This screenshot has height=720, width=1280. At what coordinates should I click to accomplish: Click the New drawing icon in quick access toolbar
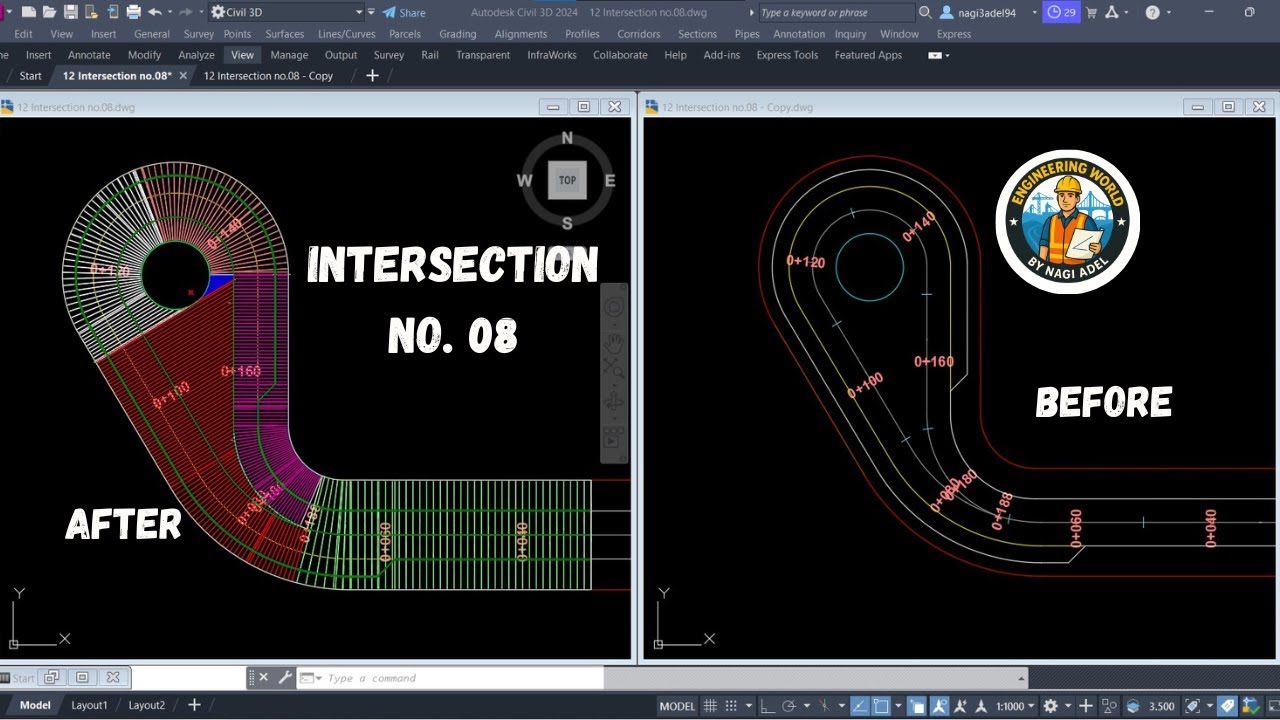click(28, 12)
